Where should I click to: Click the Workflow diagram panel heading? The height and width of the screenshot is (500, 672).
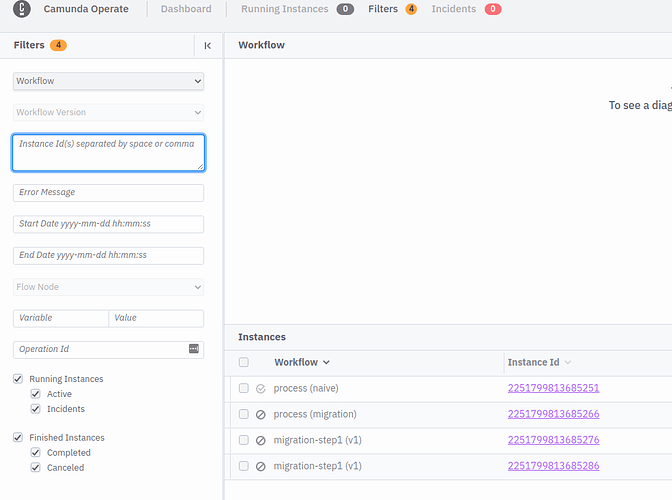261,45
